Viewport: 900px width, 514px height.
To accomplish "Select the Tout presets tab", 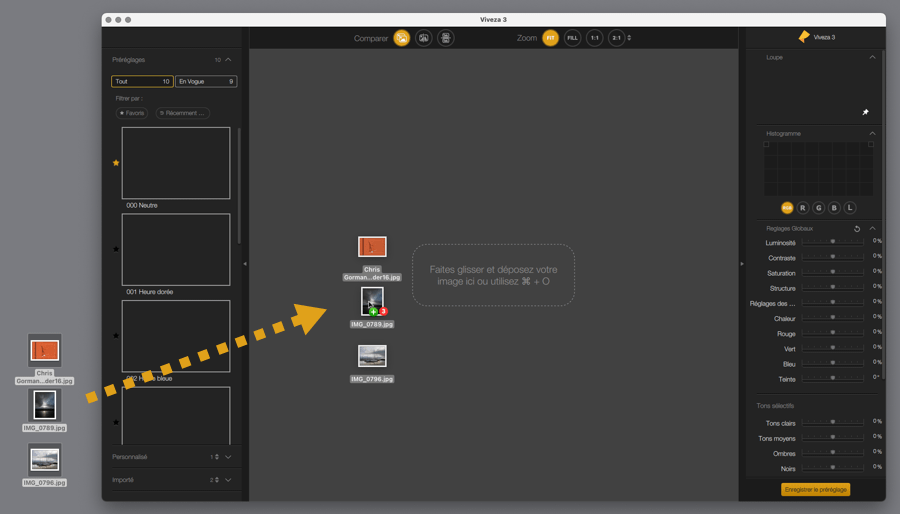I will coord(142,81).
